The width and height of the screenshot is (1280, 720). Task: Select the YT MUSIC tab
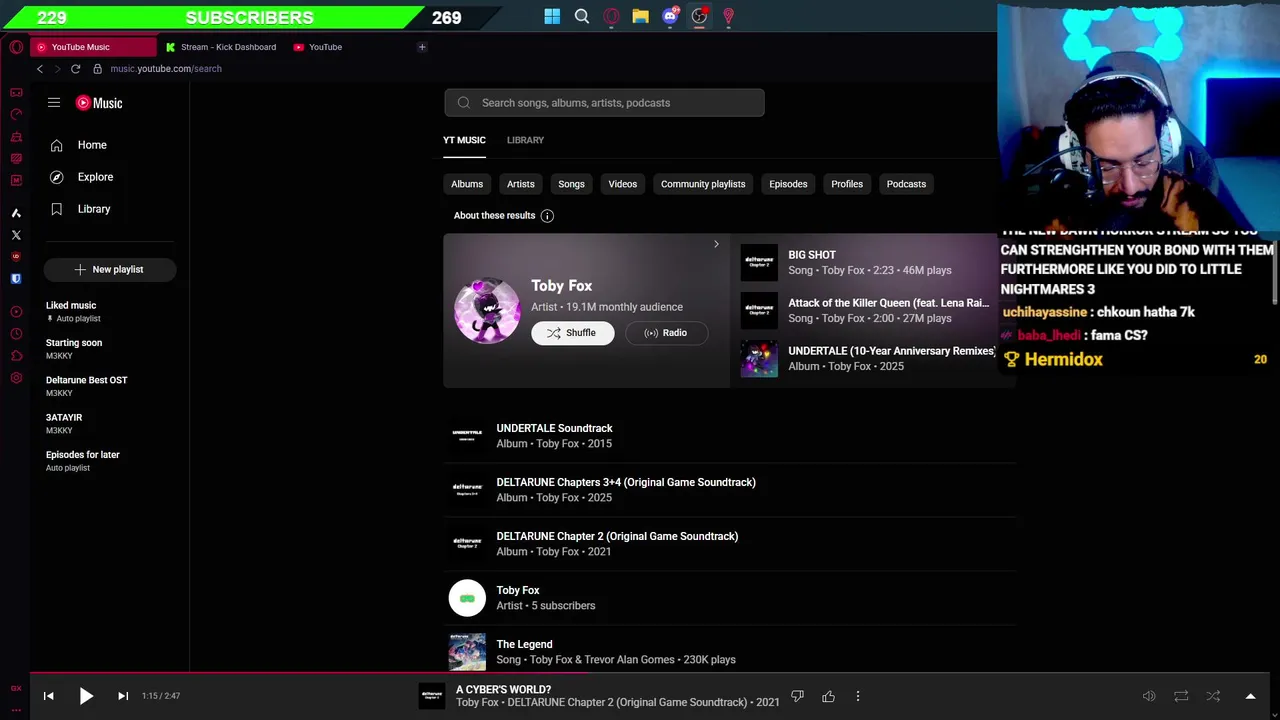point(464,140)
